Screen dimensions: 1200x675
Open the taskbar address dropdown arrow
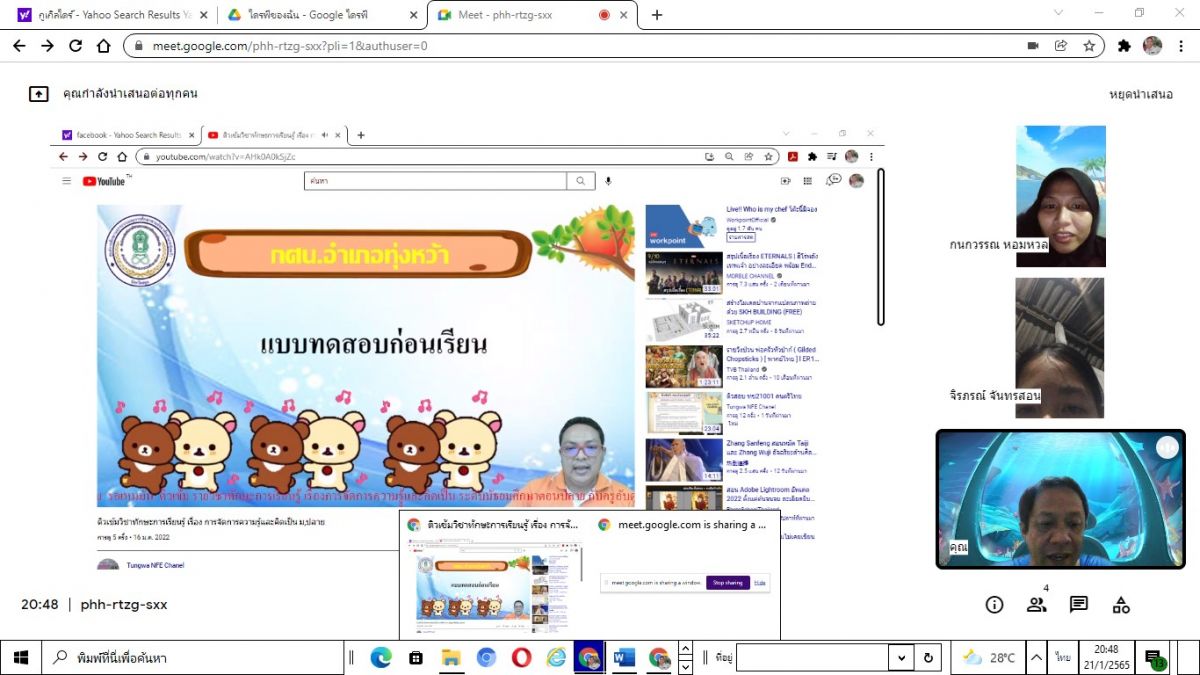point(902,657)
